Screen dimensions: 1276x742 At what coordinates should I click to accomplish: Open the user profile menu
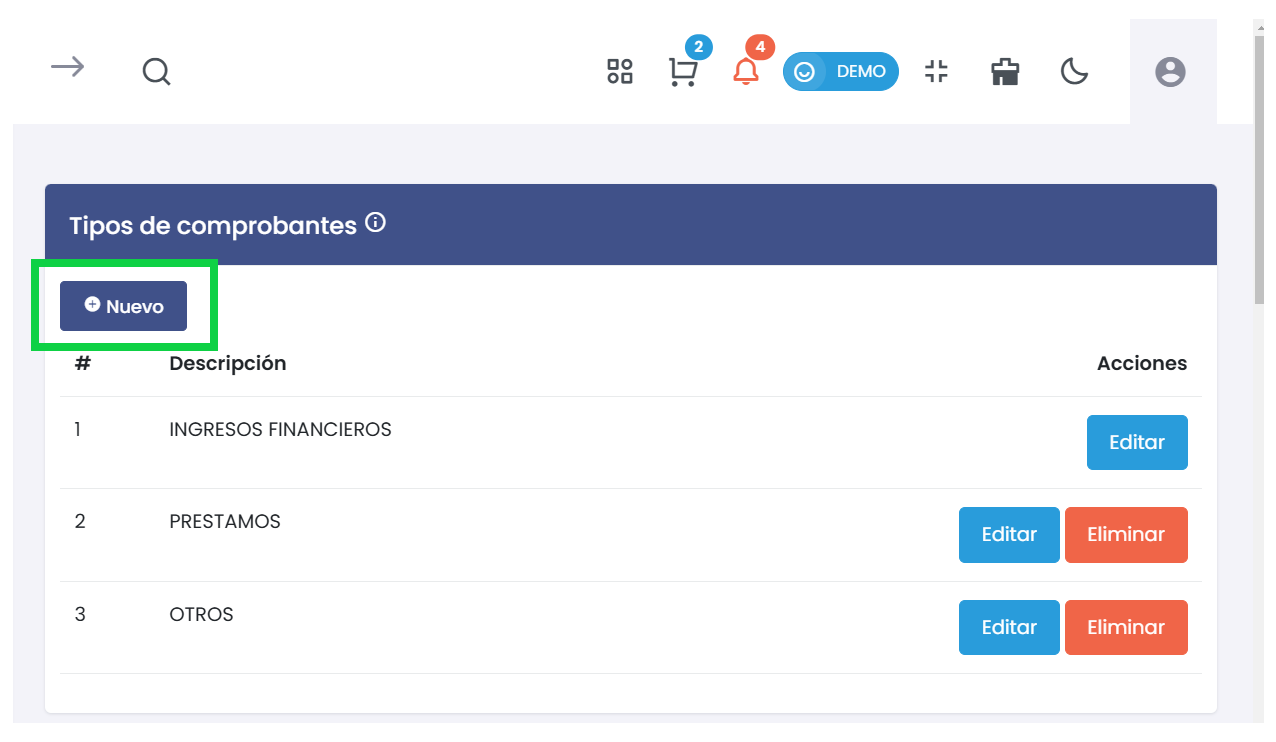click(x=1171, y=71)
